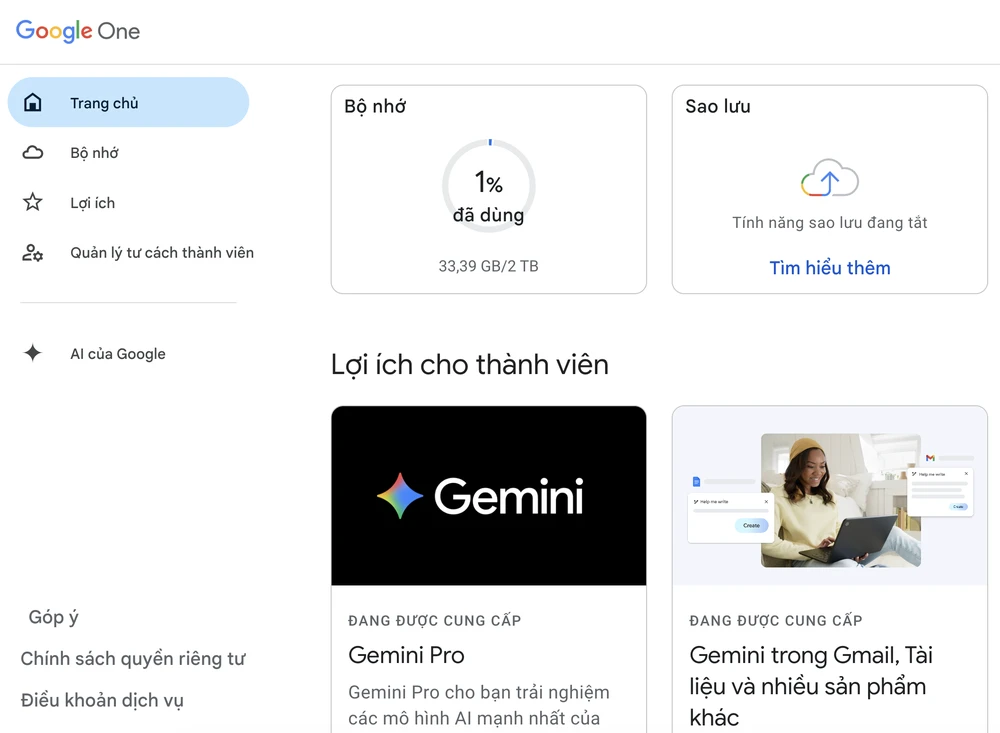
Task: Click the member management icon in the sidebar
Action: coord(34,253)
